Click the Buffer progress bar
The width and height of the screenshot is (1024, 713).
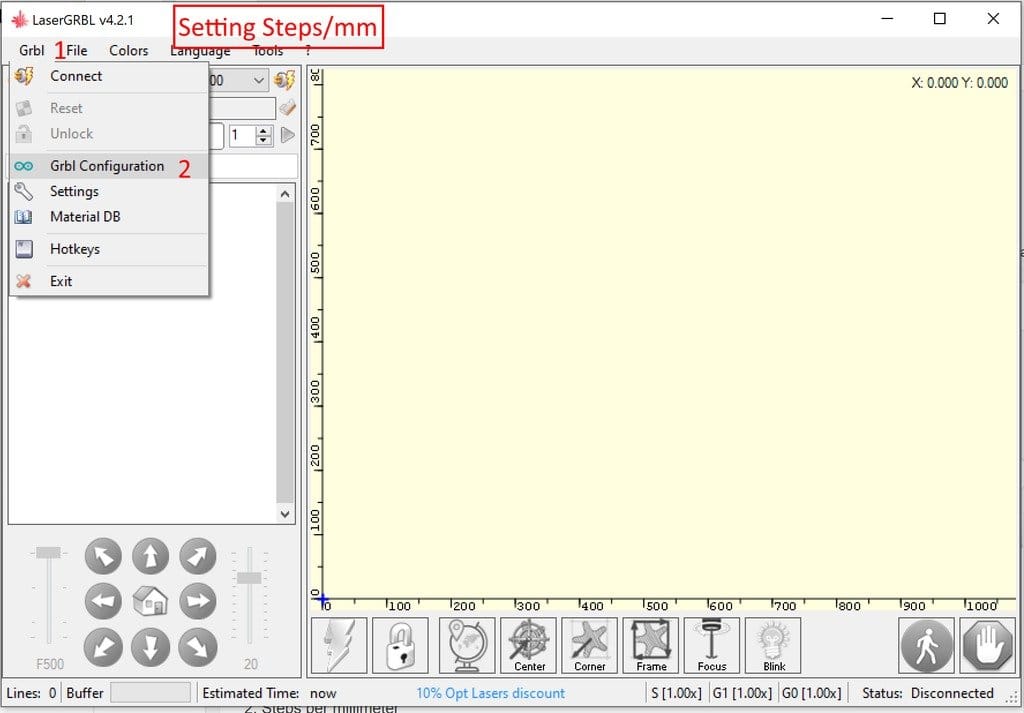(150, 692)
